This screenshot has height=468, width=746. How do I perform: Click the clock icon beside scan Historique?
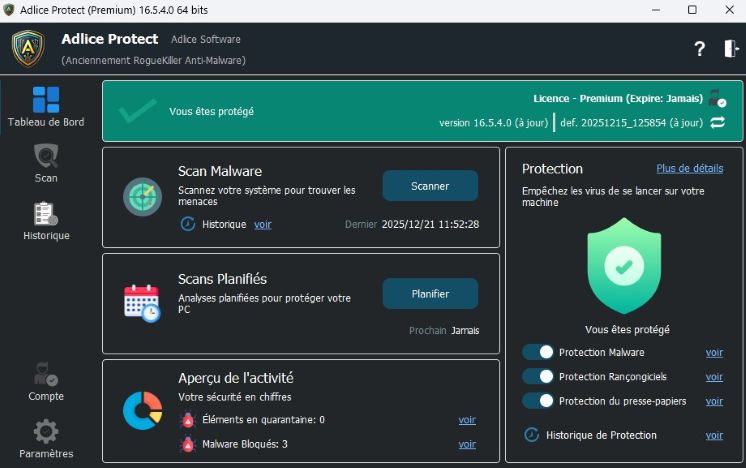(187, 224)
